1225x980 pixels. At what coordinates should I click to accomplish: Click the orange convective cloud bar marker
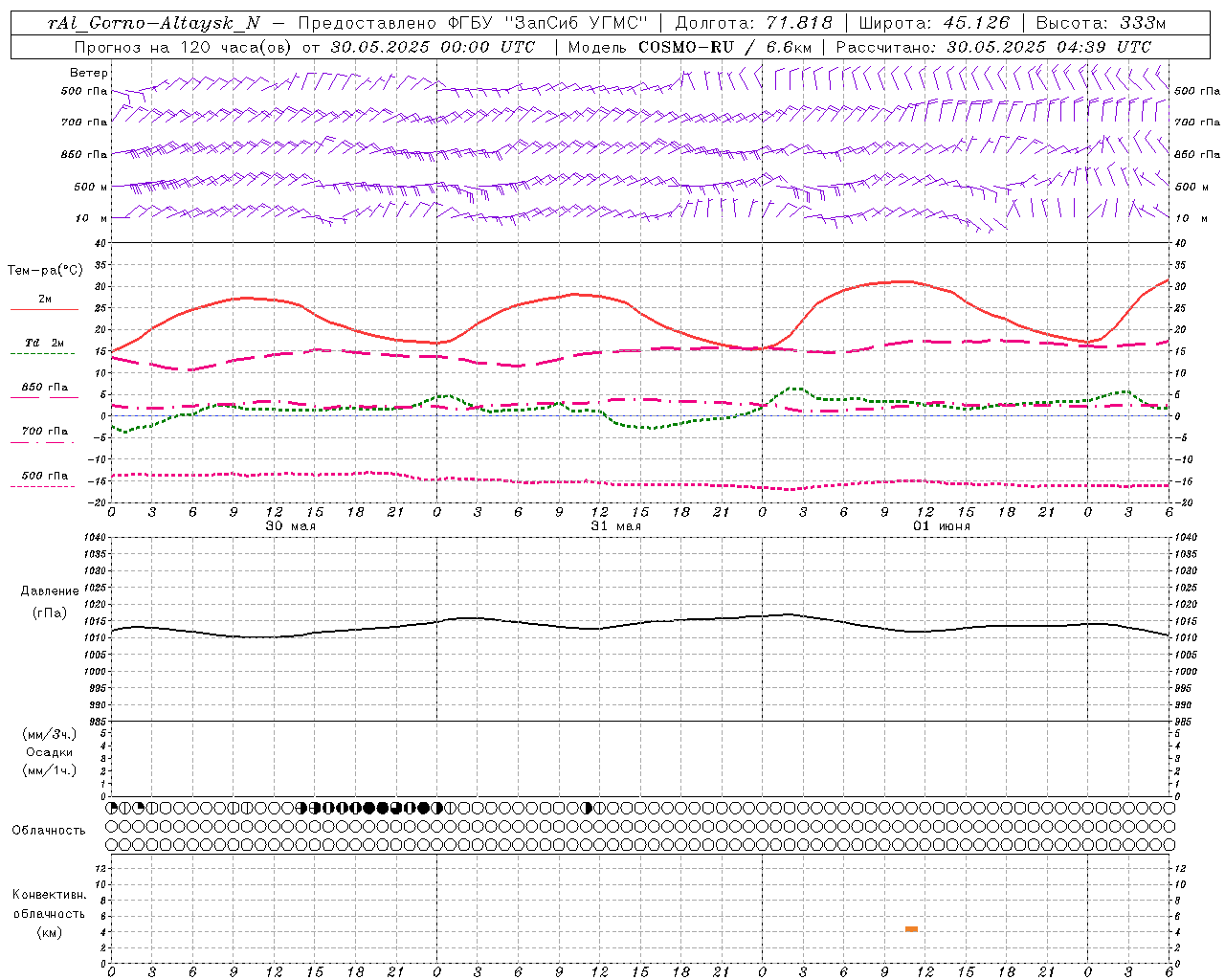click(911, 929)
